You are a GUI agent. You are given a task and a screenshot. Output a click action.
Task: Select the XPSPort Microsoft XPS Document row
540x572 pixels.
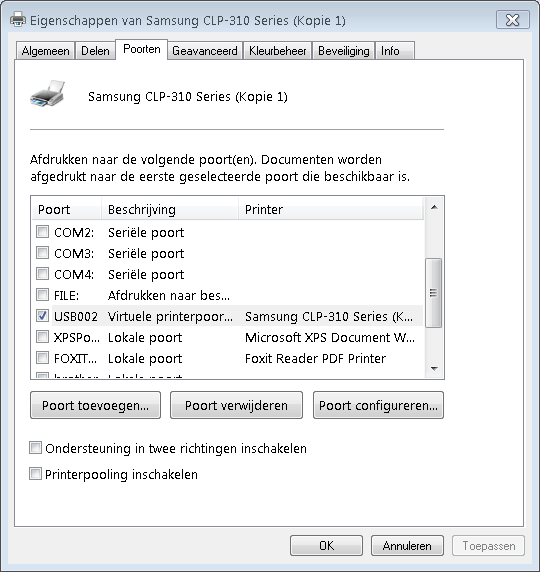click(x=227, y=337)
